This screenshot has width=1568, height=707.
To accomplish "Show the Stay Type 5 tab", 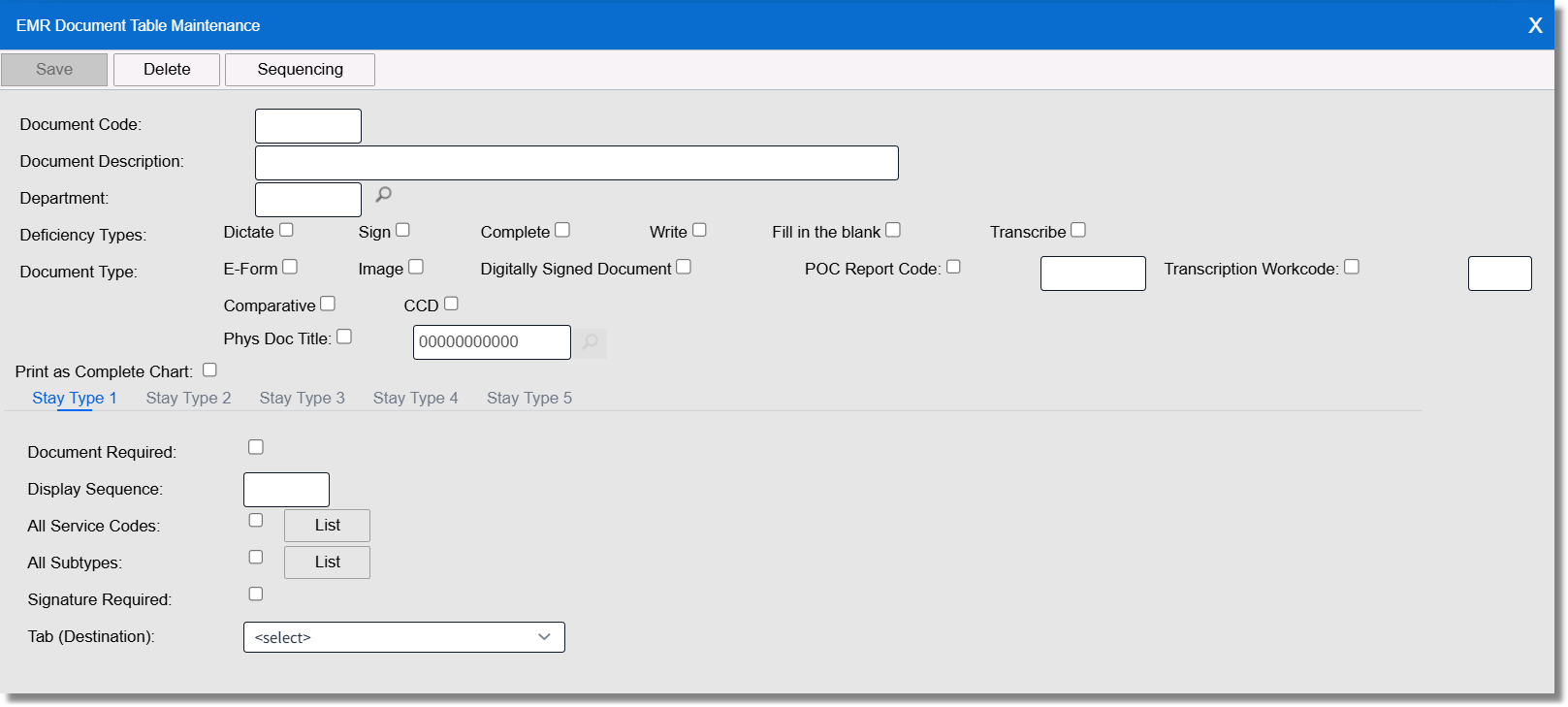I will pyautogui.click(x=529, y=398).
